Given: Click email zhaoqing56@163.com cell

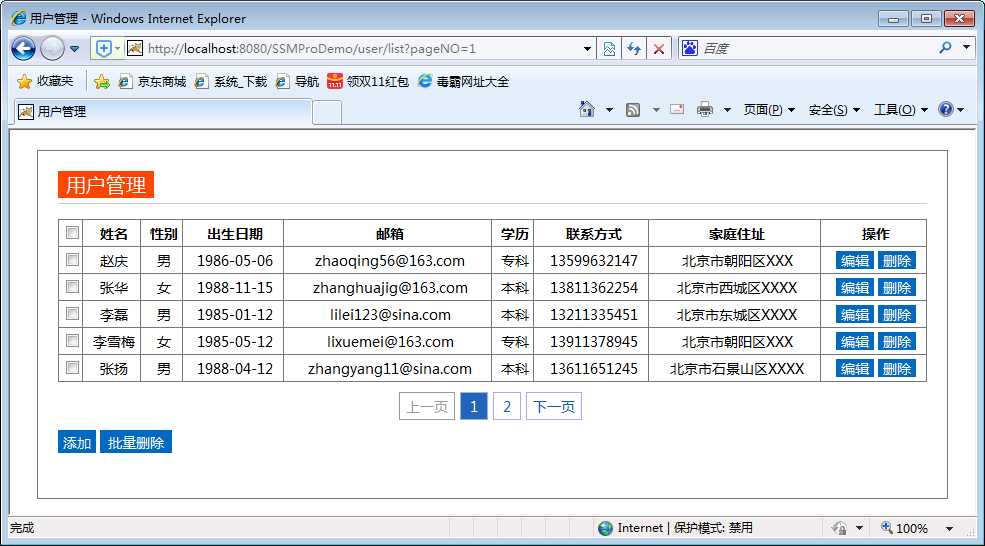Looking at the screenshot, I should coord(389,261).
